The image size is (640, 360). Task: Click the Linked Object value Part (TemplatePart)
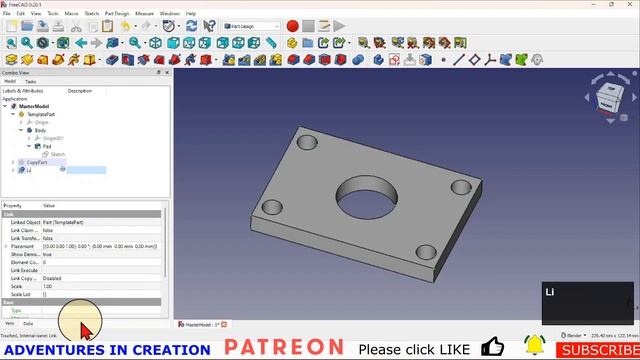pyautogui.click(x=63, y=222)
